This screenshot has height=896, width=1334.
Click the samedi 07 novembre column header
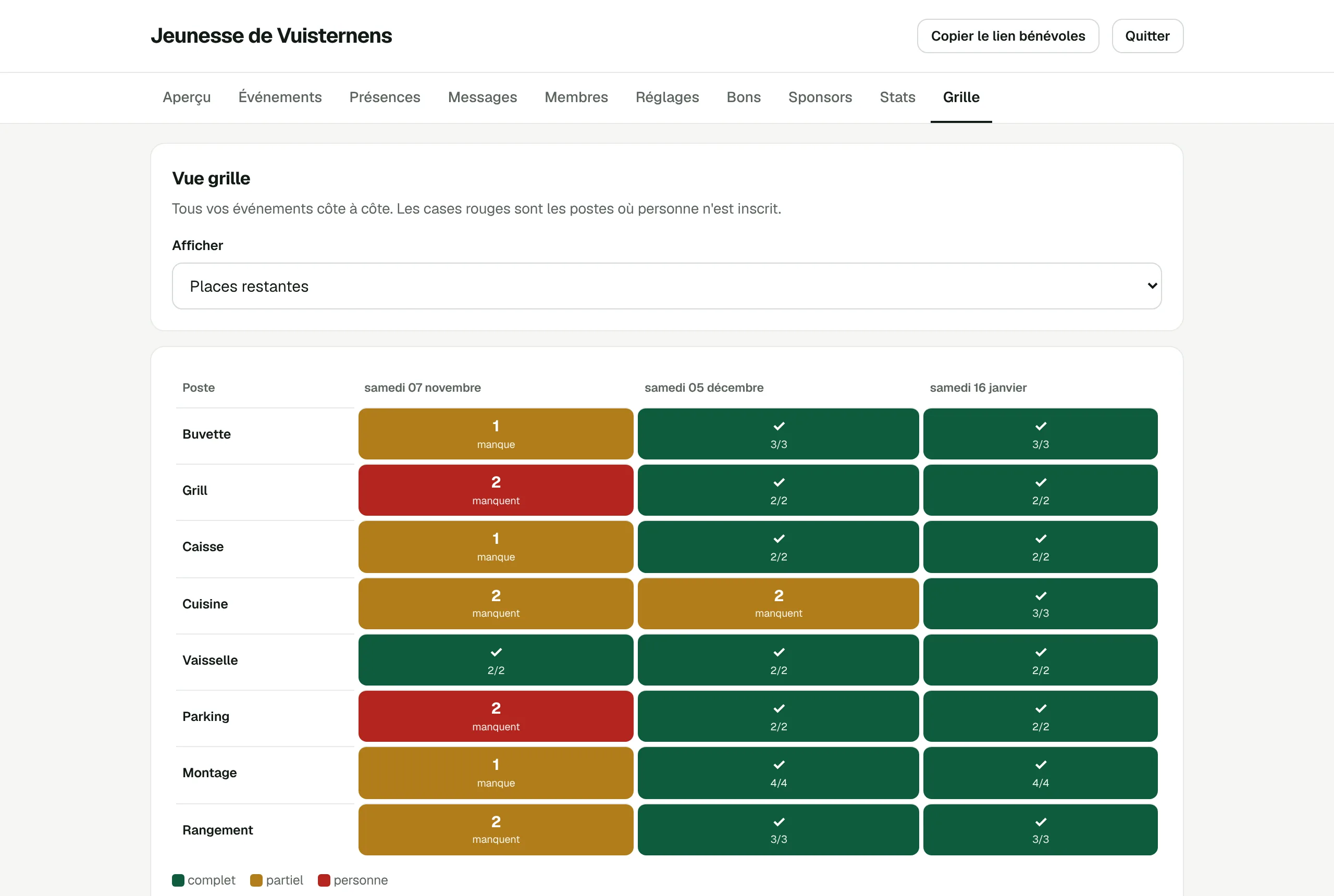coord(423,388)
